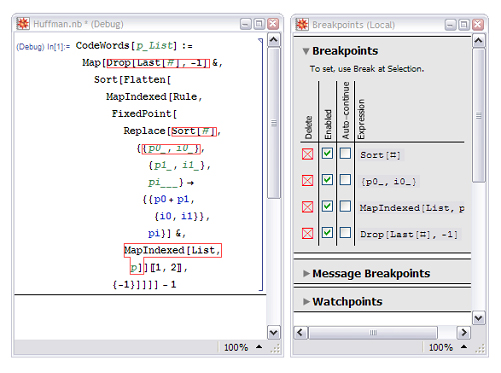Click the up arrow of the Huffman.nb scrollbar
501x373 pixels.
274,40
